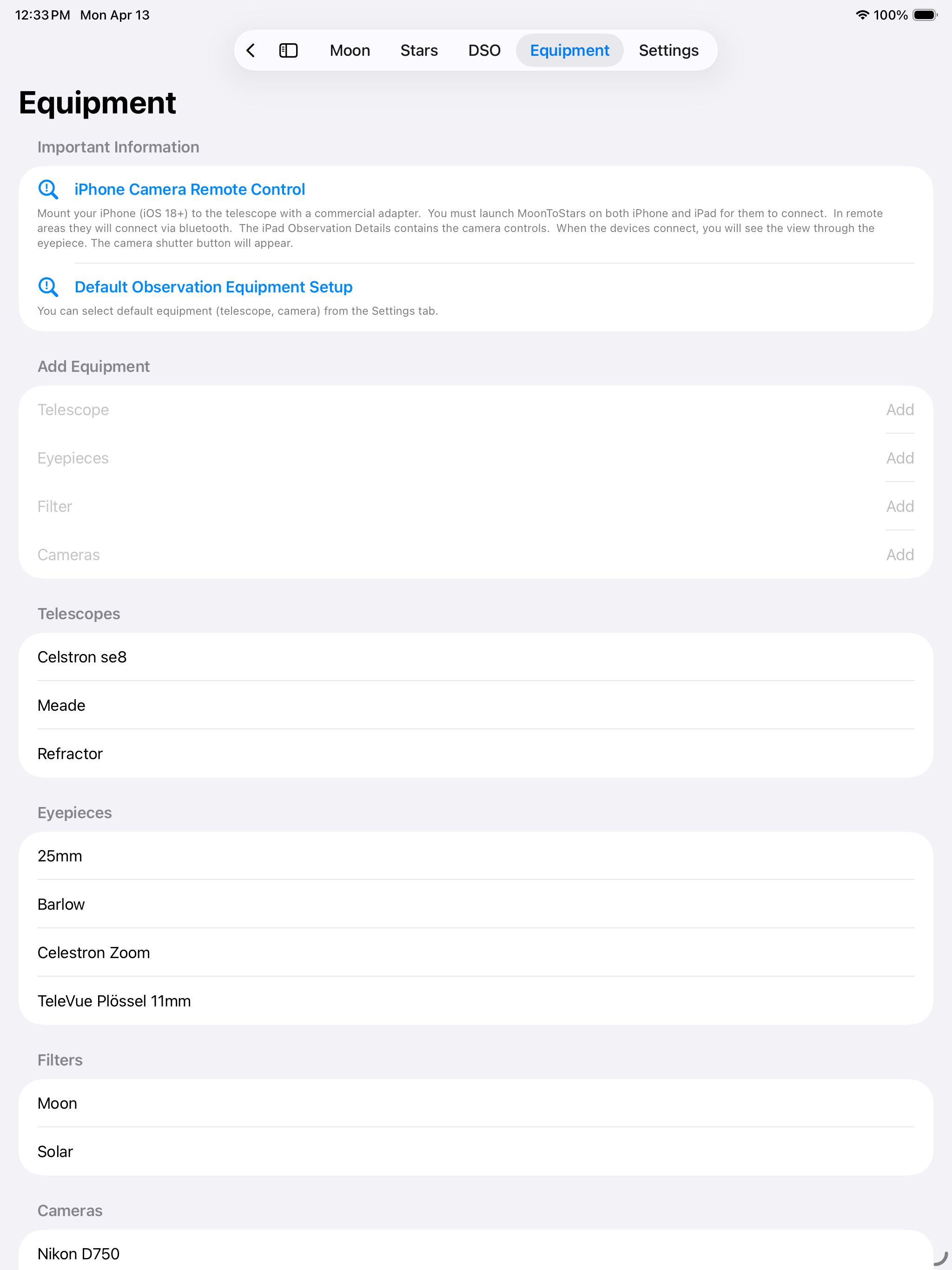
Task: Open the Settings tab
Action: click(668, 51)
